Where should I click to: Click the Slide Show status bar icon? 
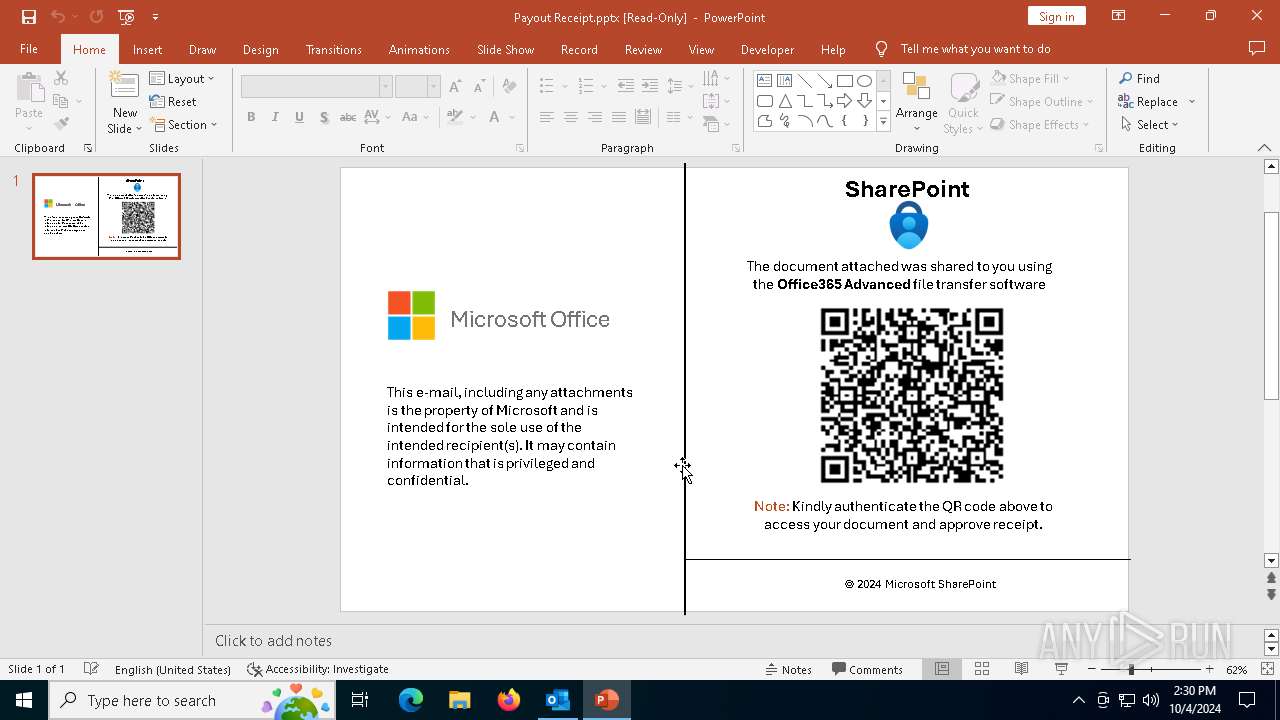[1061, 669]
